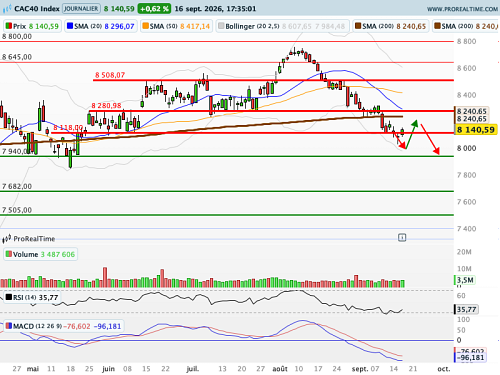Click the 8 118,00 level label
Screen dimensions: 500x375
(x=68, y=128)
